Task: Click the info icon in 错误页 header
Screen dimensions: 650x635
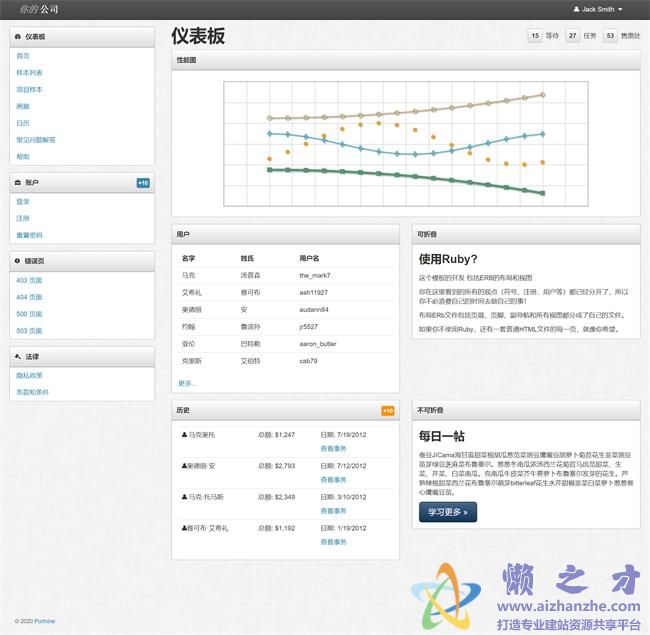Action: (17, 261)
